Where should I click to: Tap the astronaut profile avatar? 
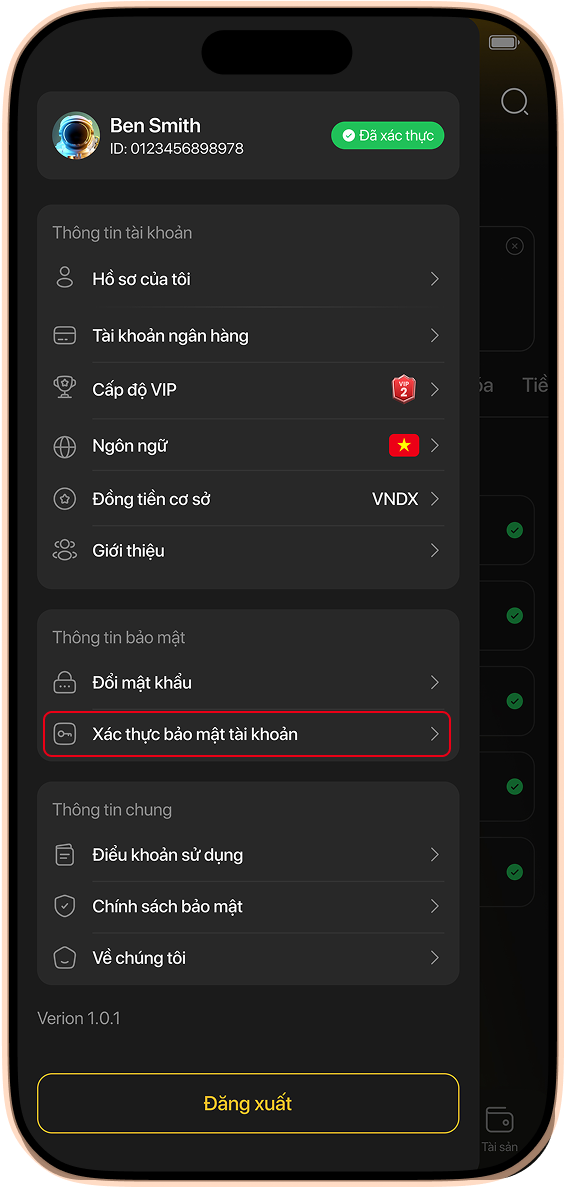point(76,136)
